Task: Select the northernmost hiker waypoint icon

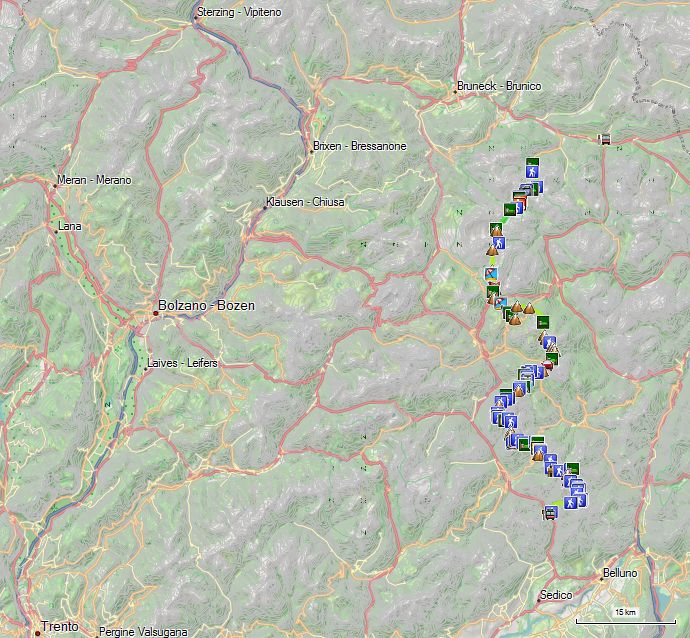Action: [x=532, y=171]
